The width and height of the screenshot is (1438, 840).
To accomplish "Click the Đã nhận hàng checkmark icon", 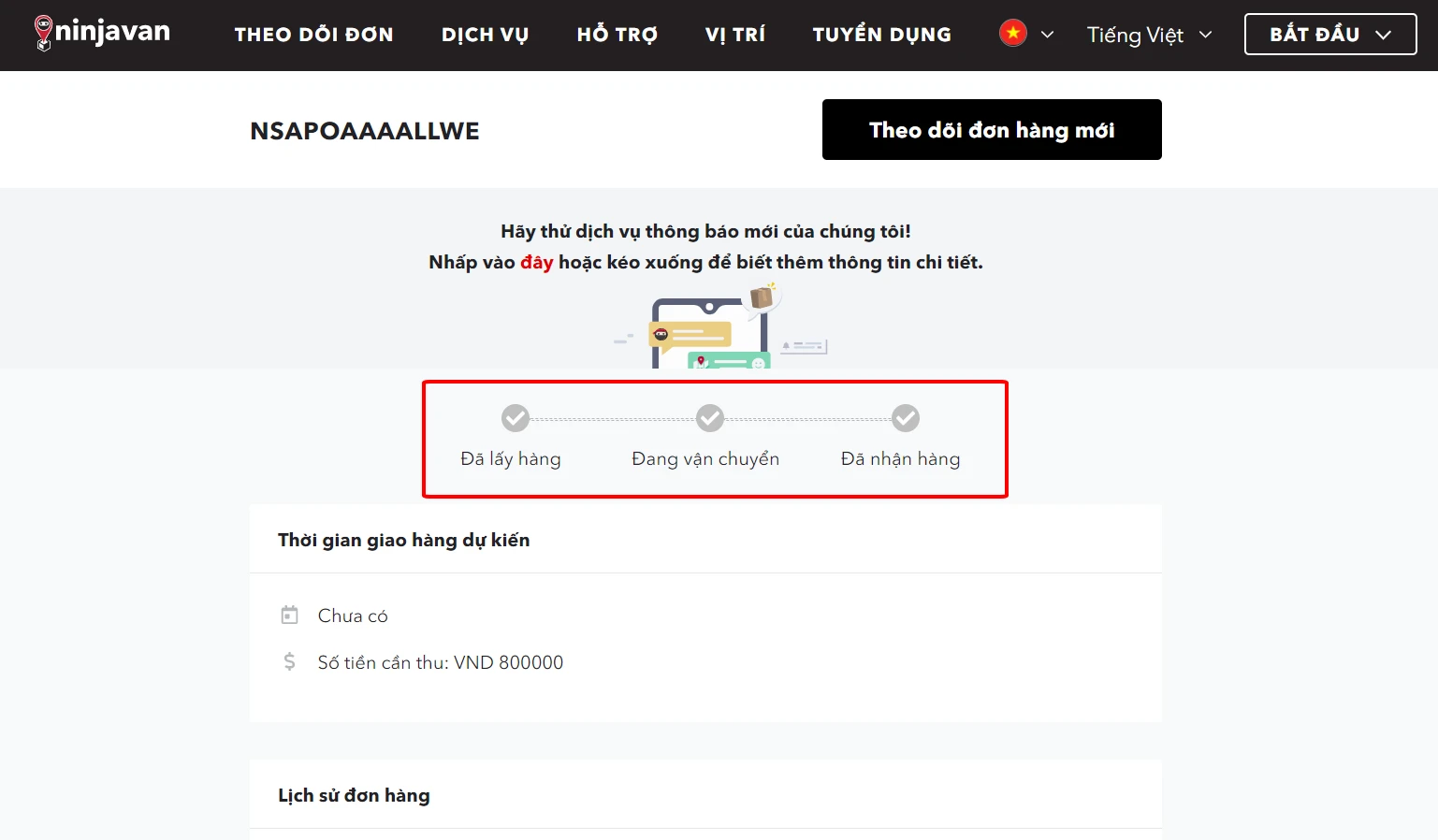I will [x=905, y=418].
